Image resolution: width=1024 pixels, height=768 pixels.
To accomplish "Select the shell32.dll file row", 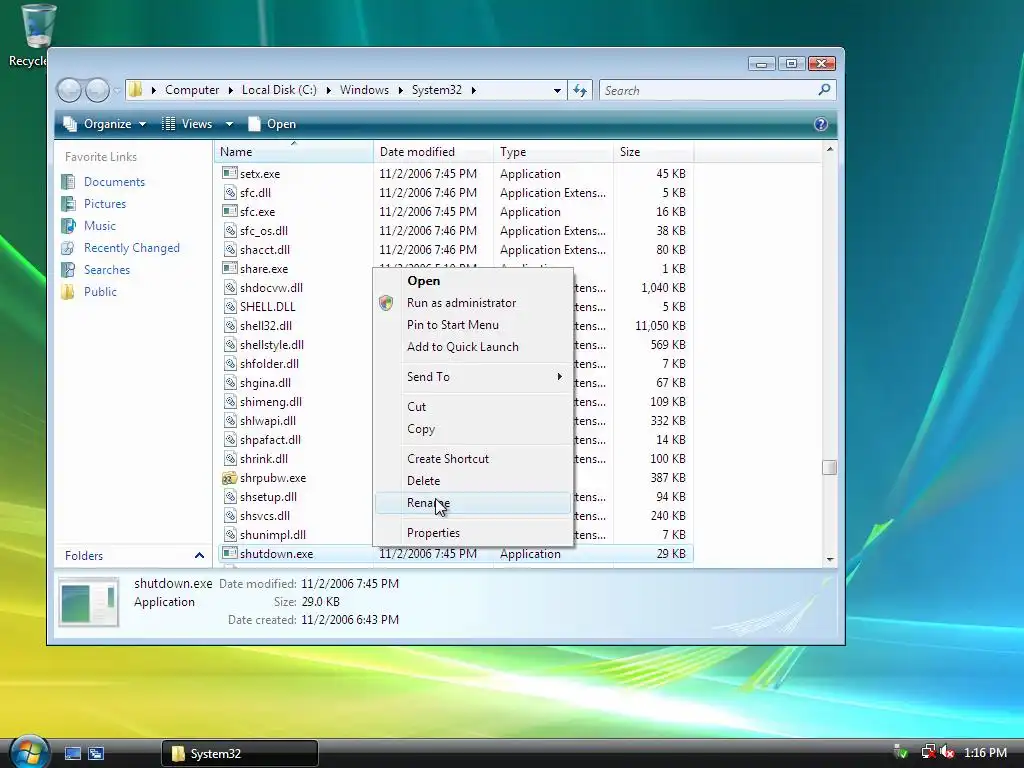I will tap(455, 325).
